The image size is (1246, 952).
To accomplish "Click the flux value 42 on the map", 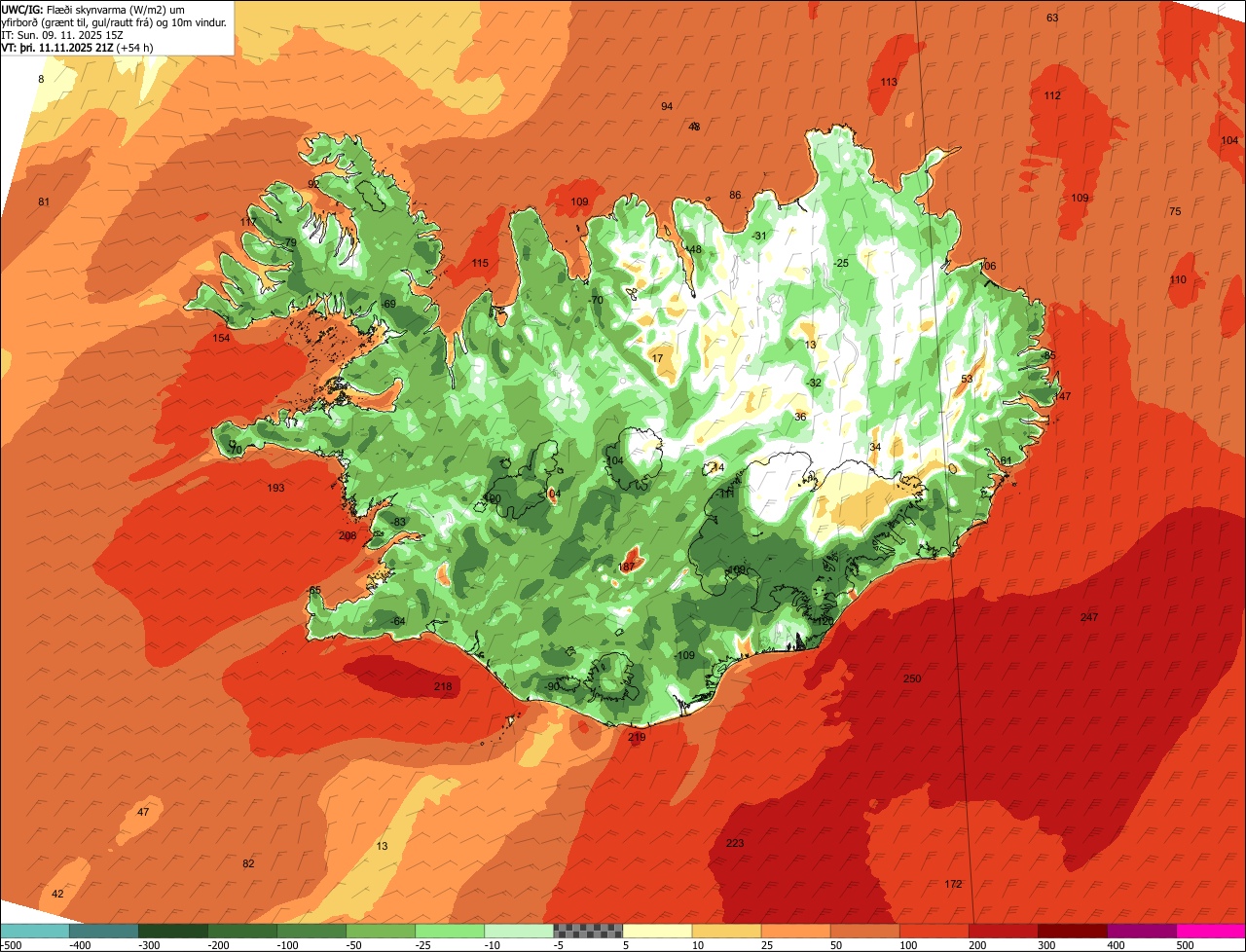I will (x=57, y=894).
